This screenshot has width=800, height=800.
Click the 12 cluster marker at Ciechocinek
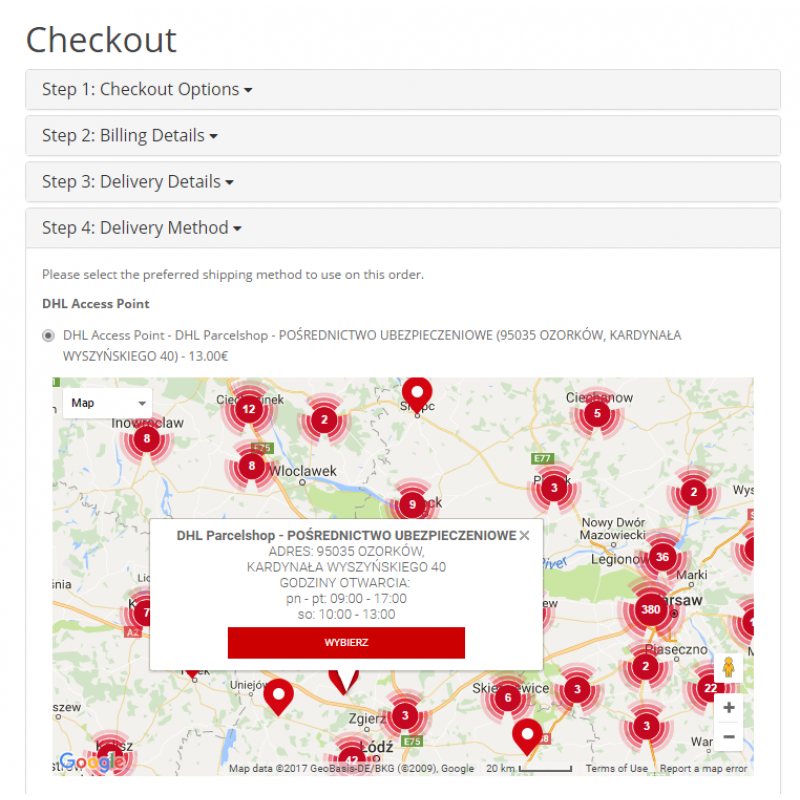click(x=248, y=409)
